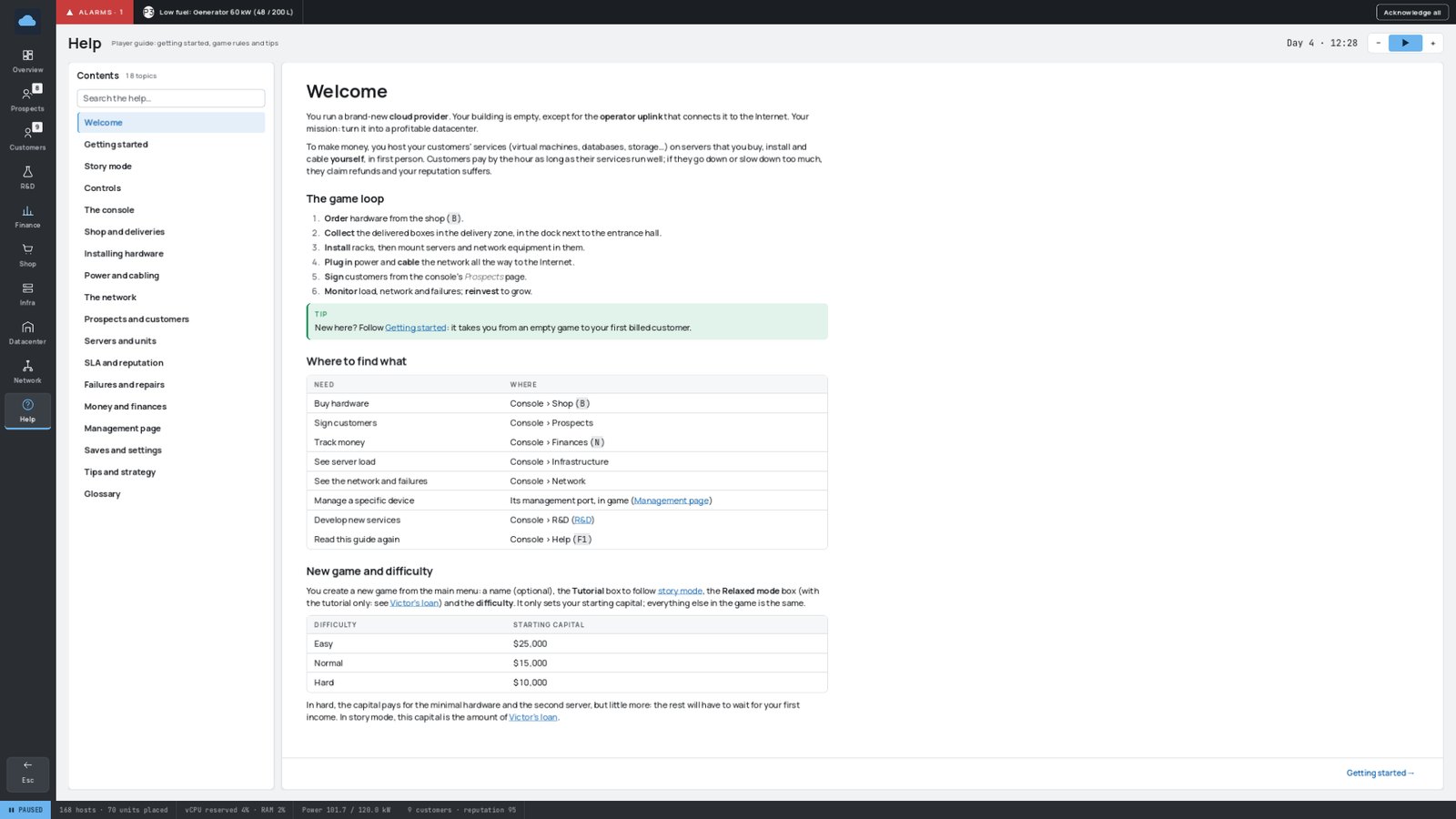Screen dimensions: 1456x819
Task: Resume the game with play button
Action: coord(1405,43)
